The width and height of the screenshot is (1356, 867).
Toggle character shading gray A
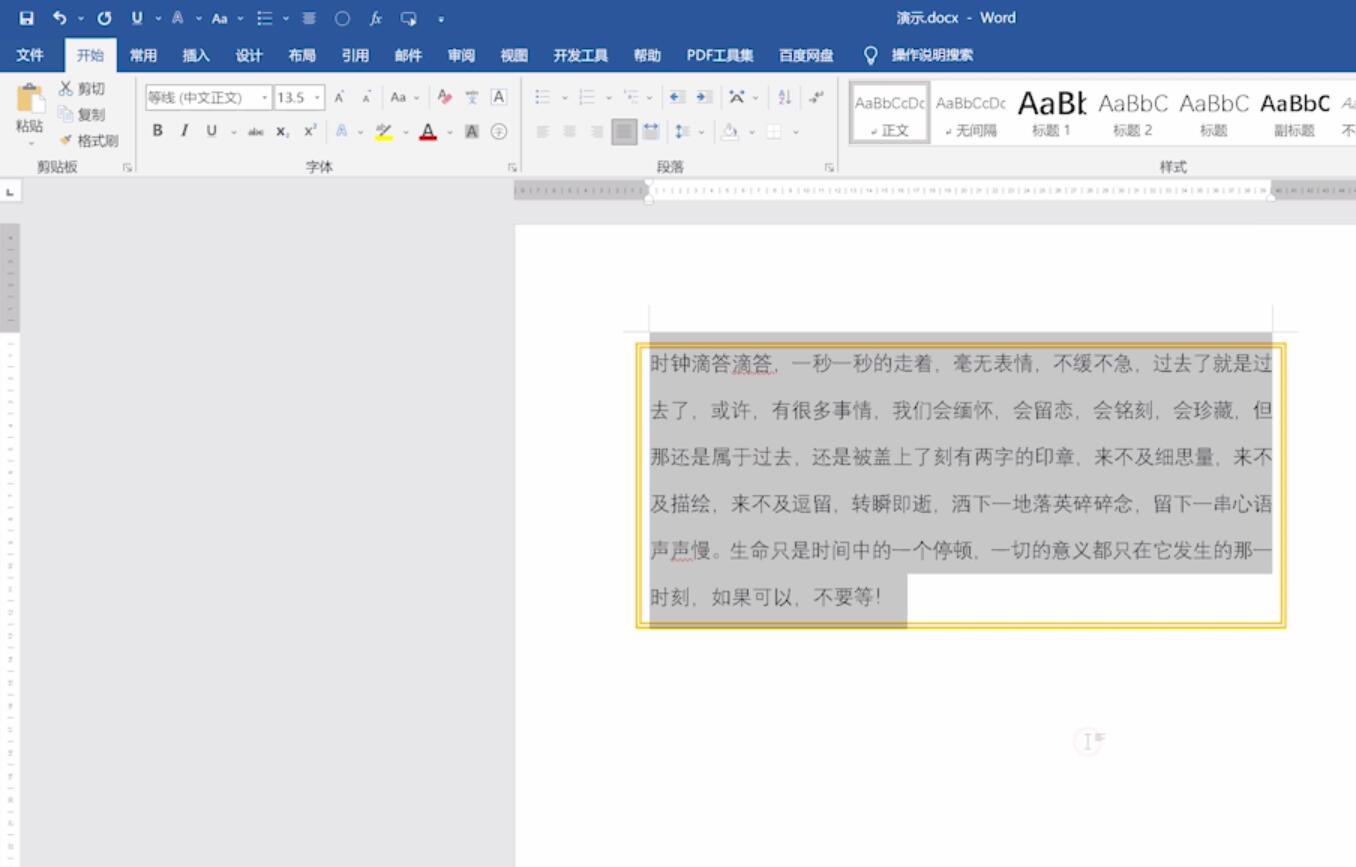click(472, 131)
